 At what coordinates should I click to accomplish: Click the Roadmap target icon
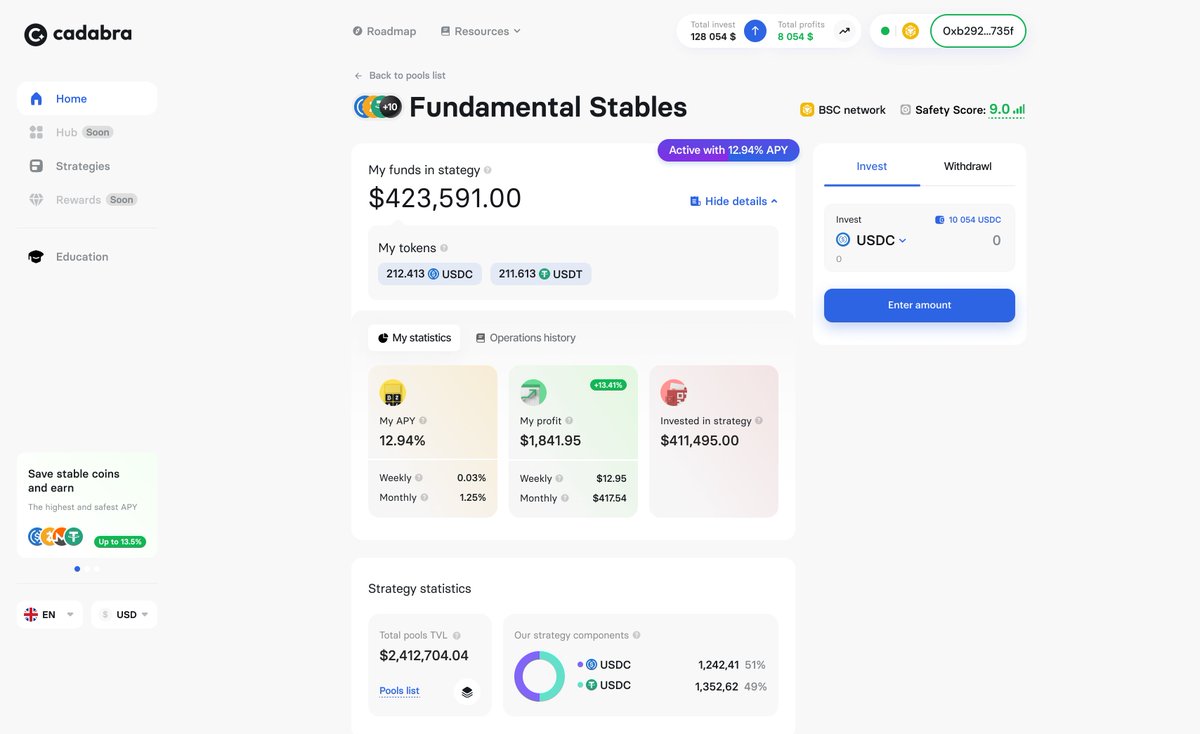coord(357,31)
